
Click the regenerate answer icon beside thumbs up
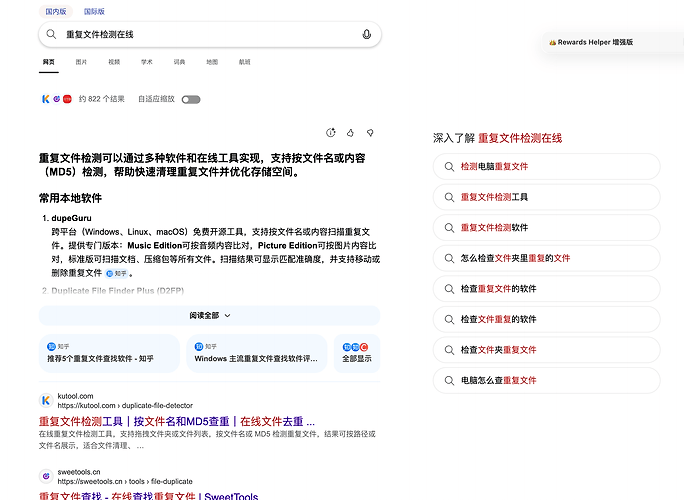[x=331, y=133]
